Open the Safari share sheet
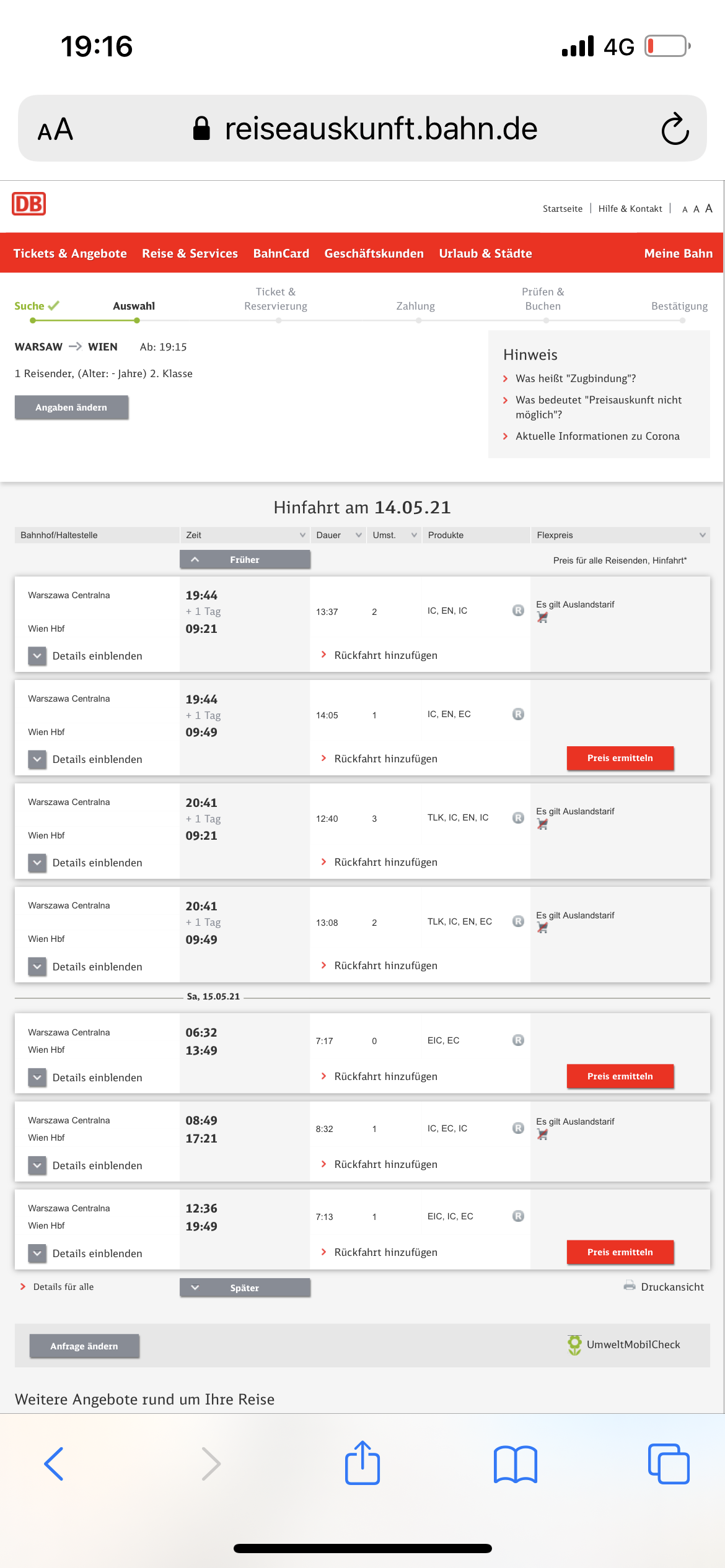The width and height of the screenshot is (725, 1568). point(362,1463)
